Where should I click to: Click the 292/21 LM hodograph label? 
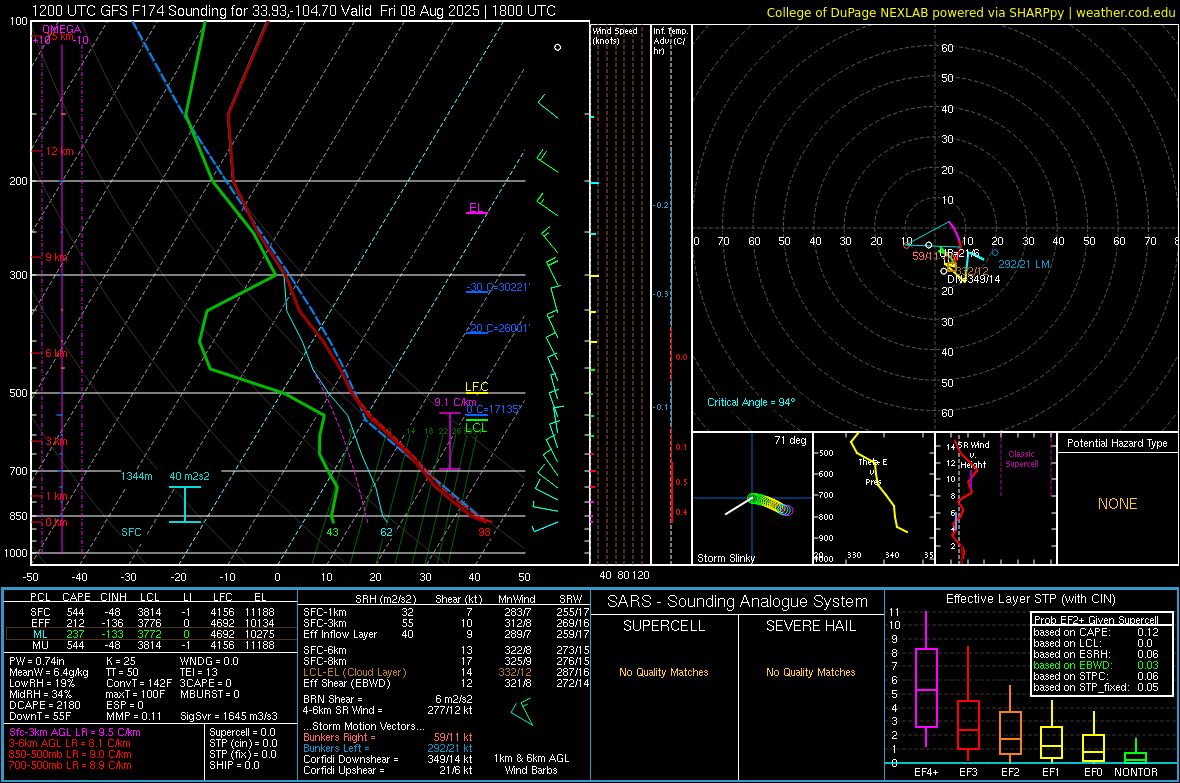(1023, 264)
